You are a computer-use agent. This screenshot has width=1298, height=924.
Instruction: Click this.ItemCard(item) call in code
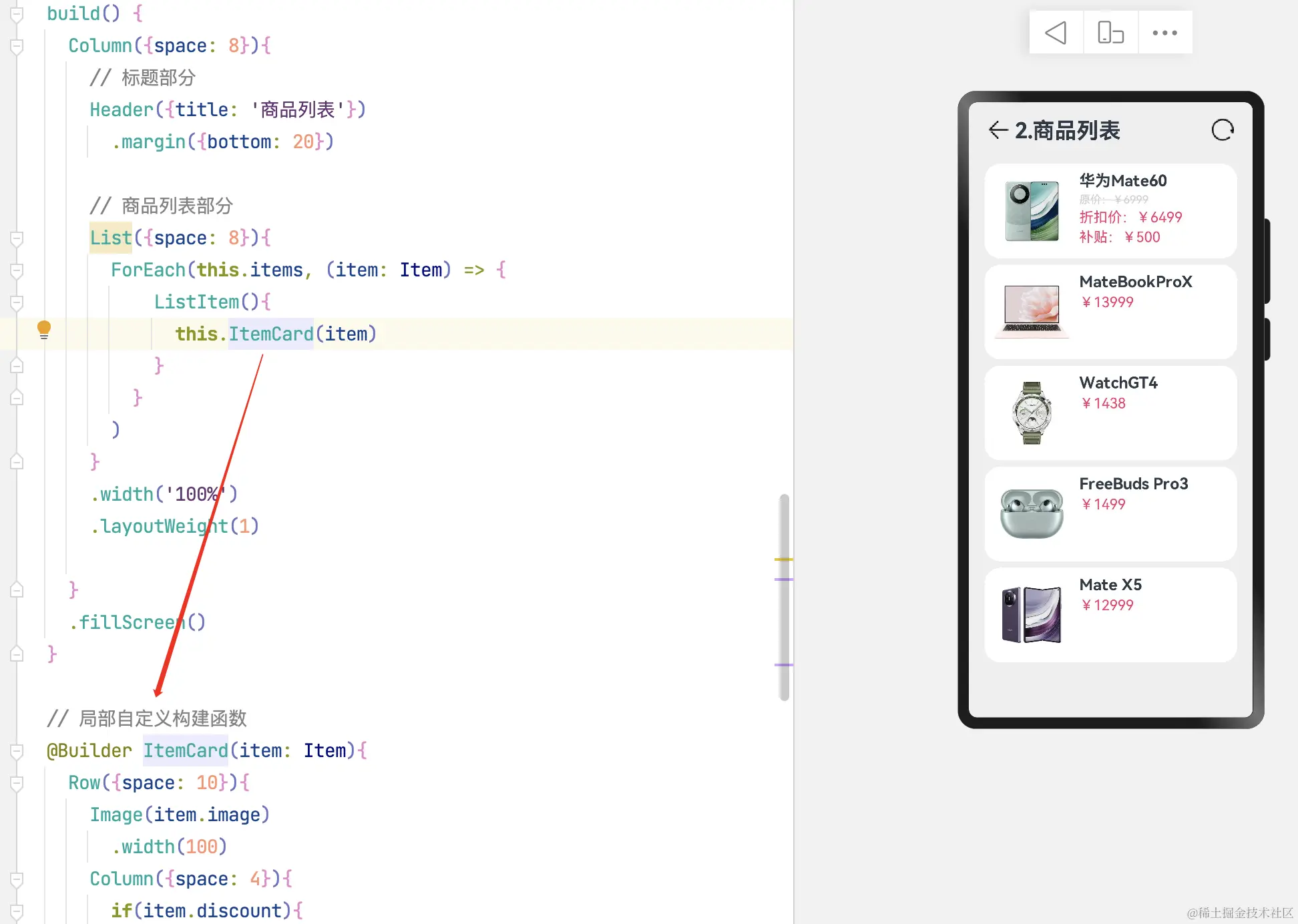276,334
